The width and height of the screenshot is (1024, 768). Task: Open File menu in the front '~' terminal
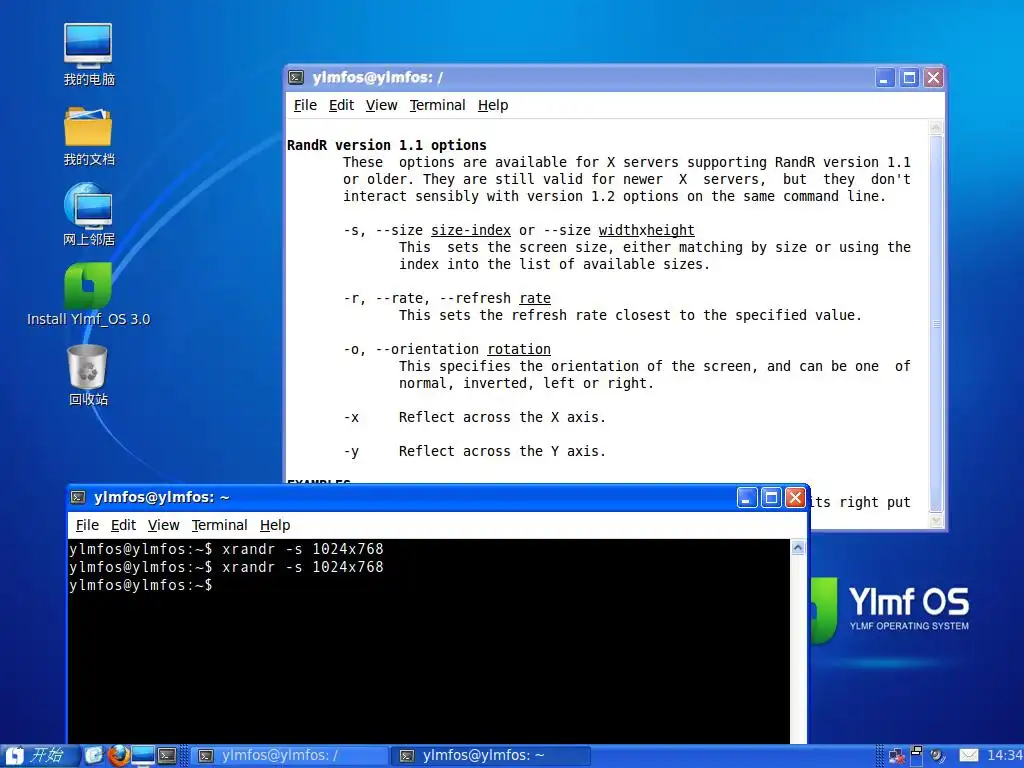(87, 525)
